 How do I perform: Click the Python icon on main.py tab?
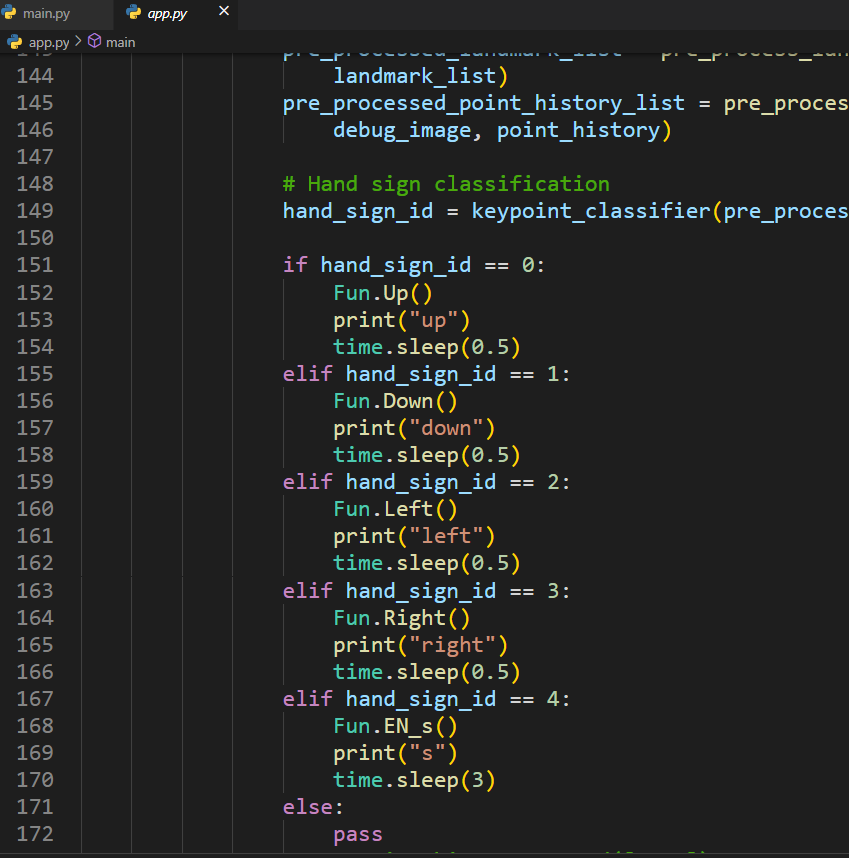[x=9, y=13]
